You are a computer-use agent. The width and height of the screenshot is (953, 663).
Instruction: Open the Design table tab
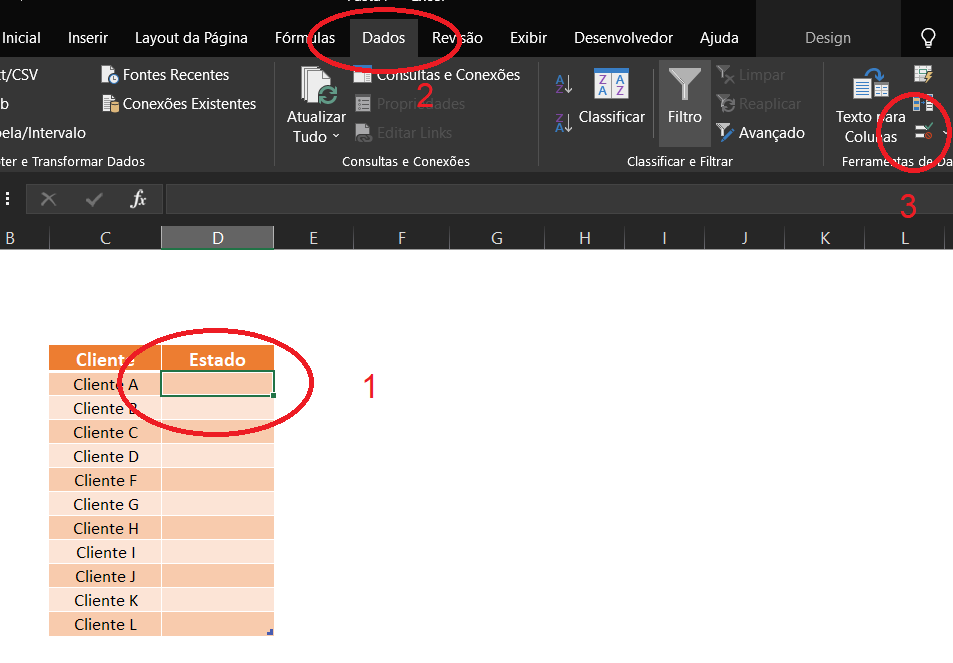(828, 38)
